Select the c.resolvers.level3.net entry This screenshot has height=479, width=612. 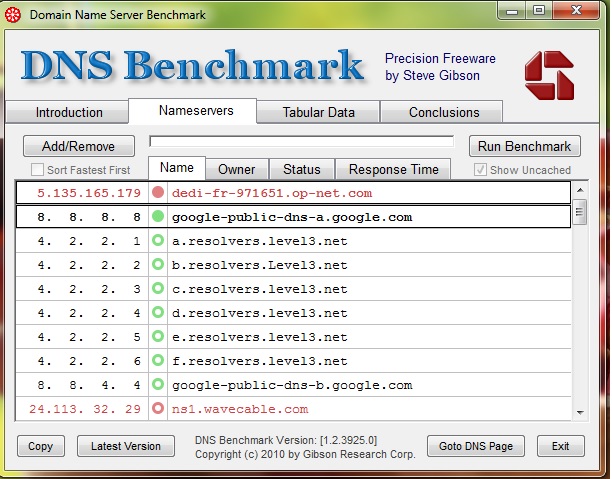[293, 289]
